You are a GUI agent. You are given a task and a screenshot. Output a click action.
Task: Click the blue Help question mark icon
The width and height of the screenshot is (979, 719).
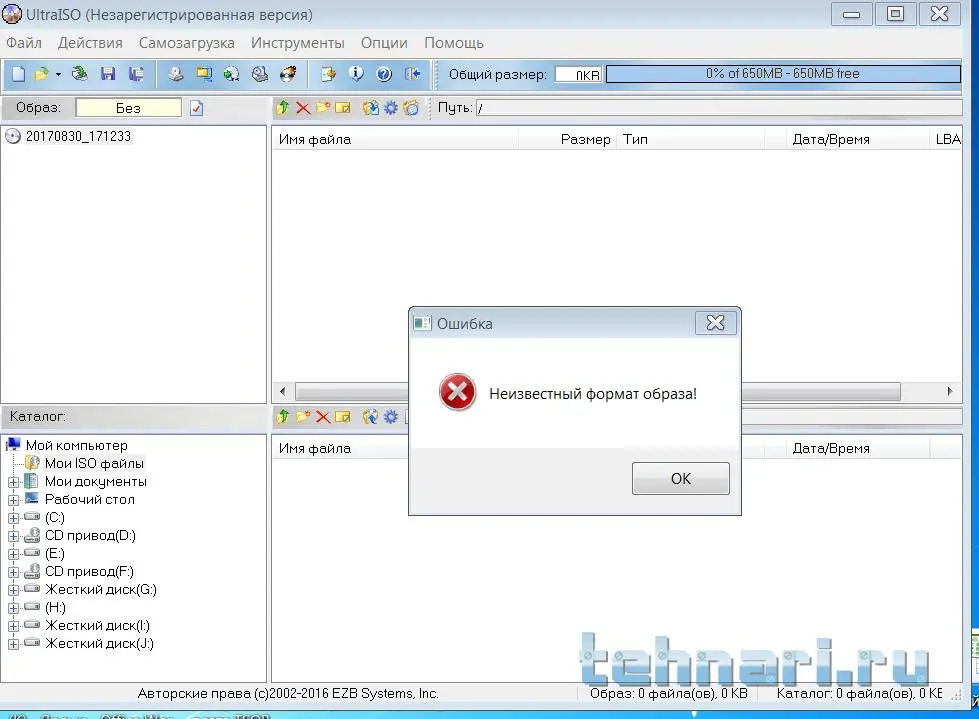point(384,74)
